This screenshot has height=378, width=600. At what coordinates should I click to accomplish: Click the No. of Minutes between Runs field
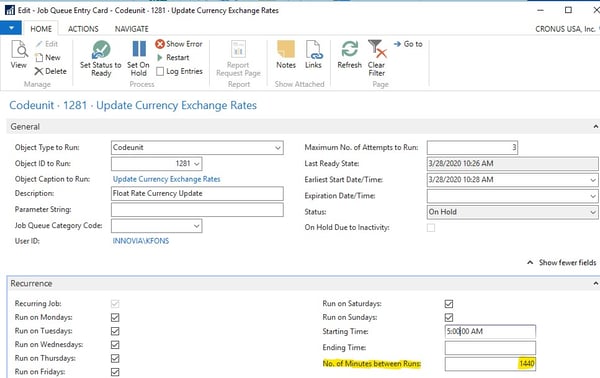click(x=490, y=364)
